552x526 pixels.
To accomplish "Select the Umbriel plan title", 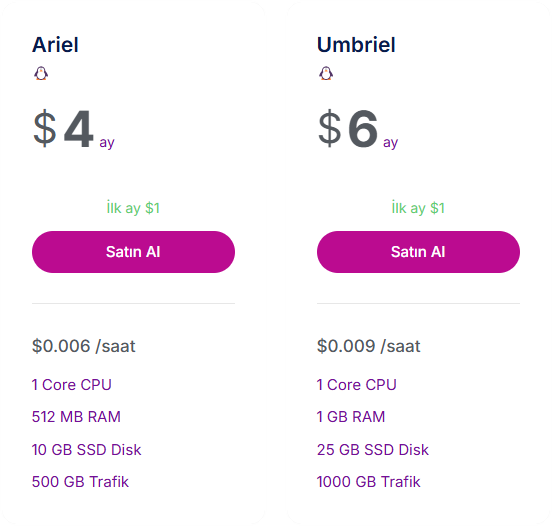I will 356,45.
